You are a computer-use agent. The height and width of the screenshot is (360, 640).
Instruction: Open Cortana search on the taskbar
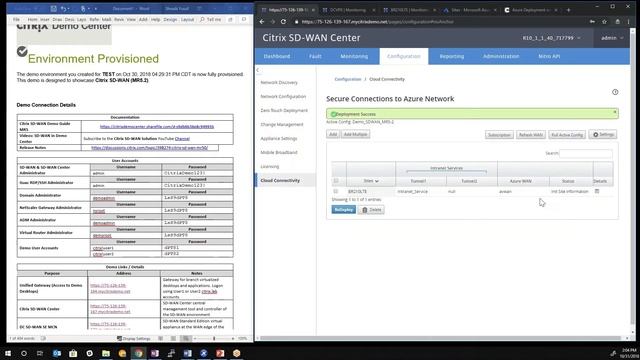24,353
